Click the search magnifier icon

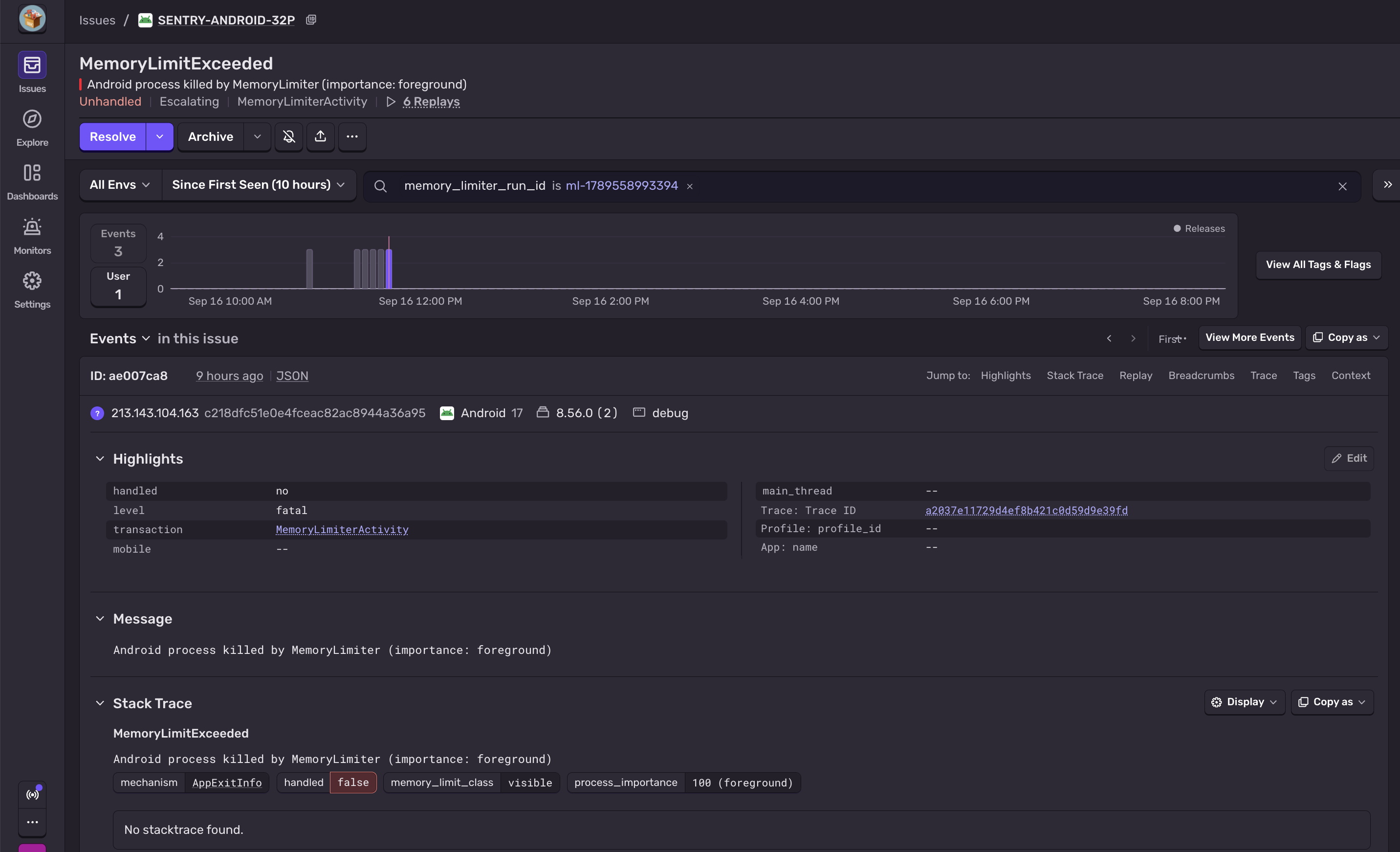[x=381, y=186]
